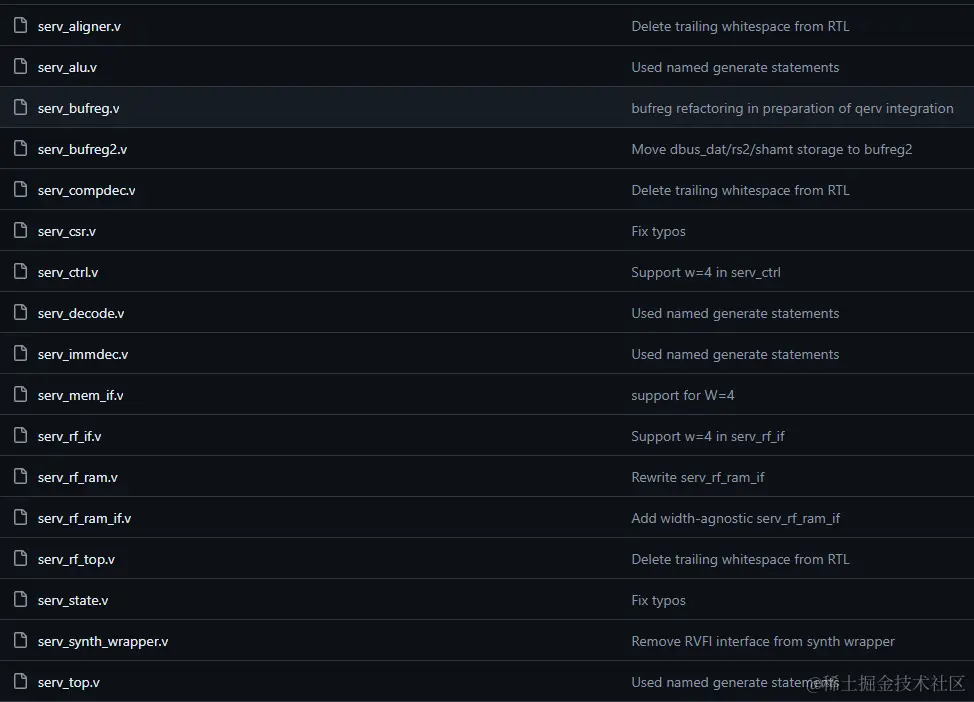View commit 'Remove RVFI interface from synth wrapper'
Screen dimensions: 974x702
(762, 641)
